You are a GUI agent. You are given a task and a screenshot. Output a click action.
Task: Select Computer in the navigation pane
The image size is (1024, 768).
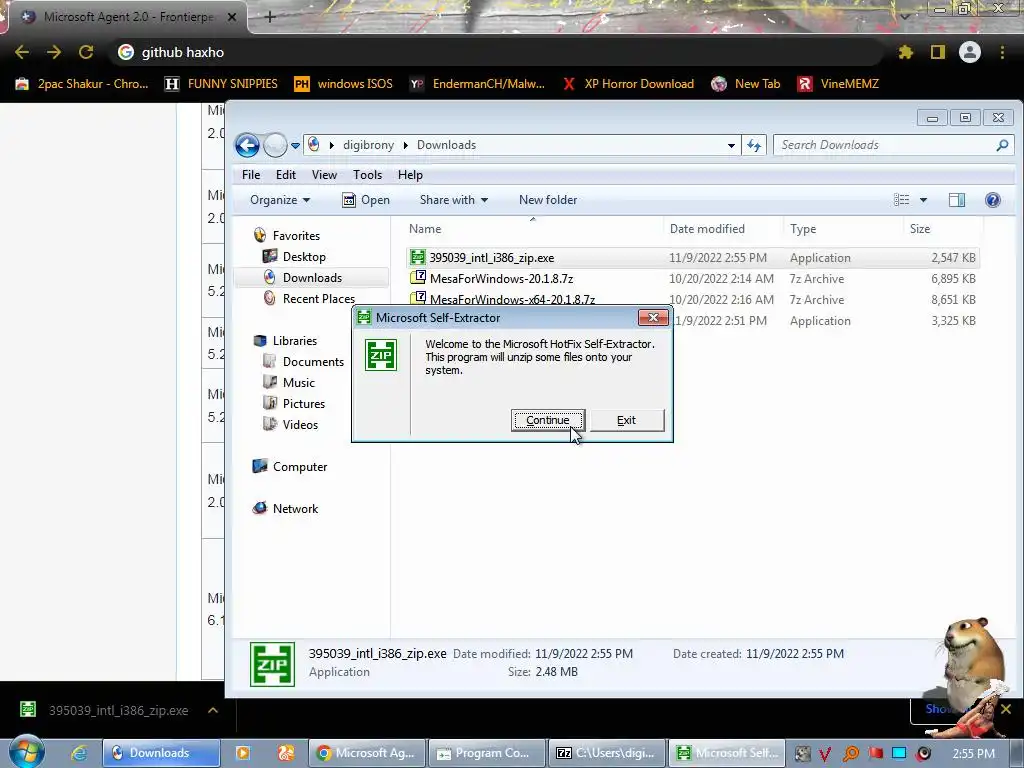[x=300, y=467]
